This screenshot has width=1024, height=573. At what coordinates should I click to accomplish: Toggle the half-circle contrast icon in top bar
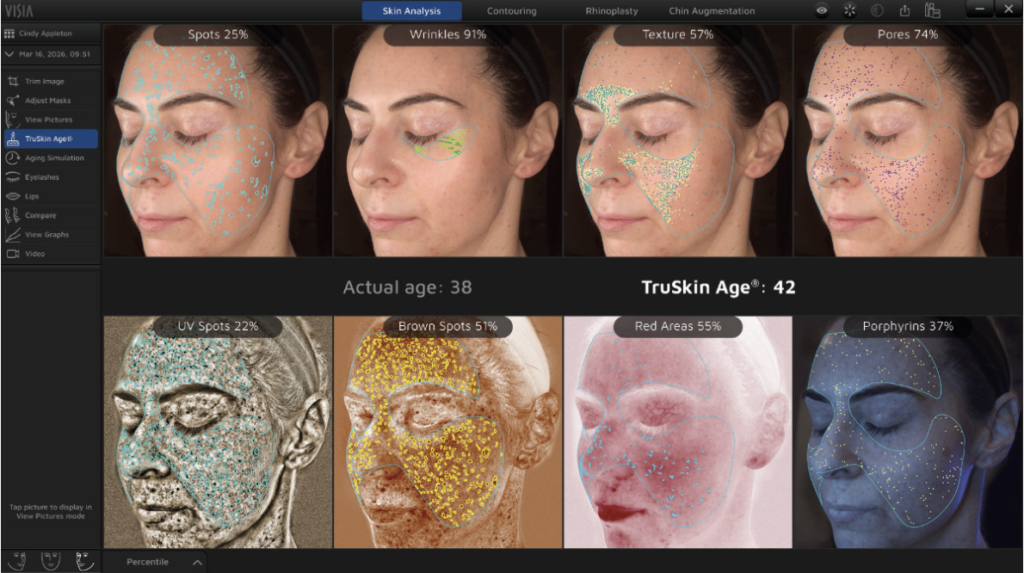(x=877, y=10)
